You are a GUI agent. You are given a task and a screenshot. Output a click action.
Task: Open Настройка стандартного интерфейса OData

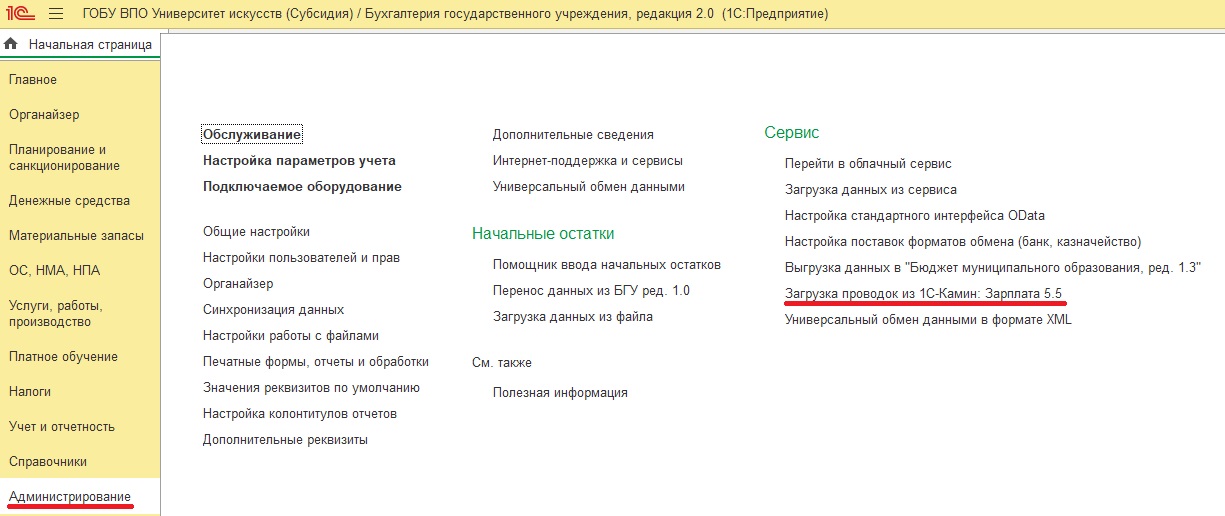pyautogui.click(x=915, y=215)
